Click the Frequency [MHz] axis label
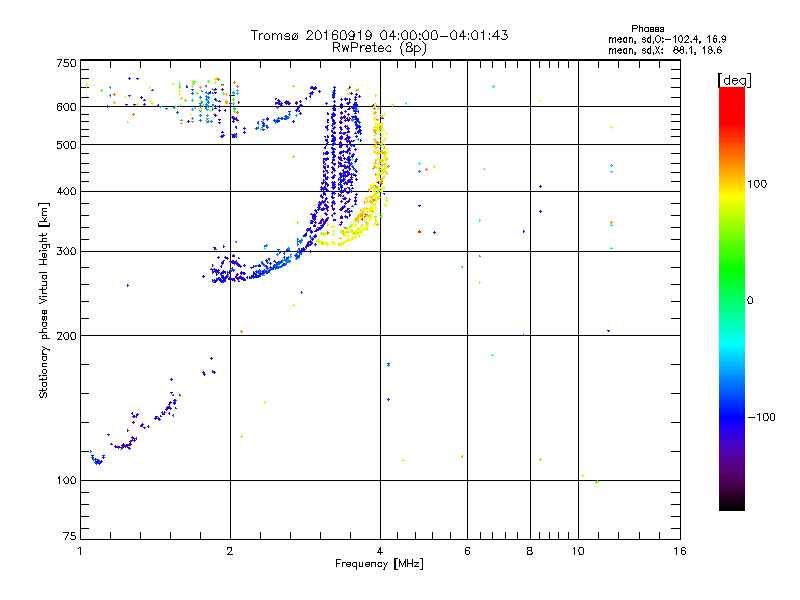 [379, 566]
